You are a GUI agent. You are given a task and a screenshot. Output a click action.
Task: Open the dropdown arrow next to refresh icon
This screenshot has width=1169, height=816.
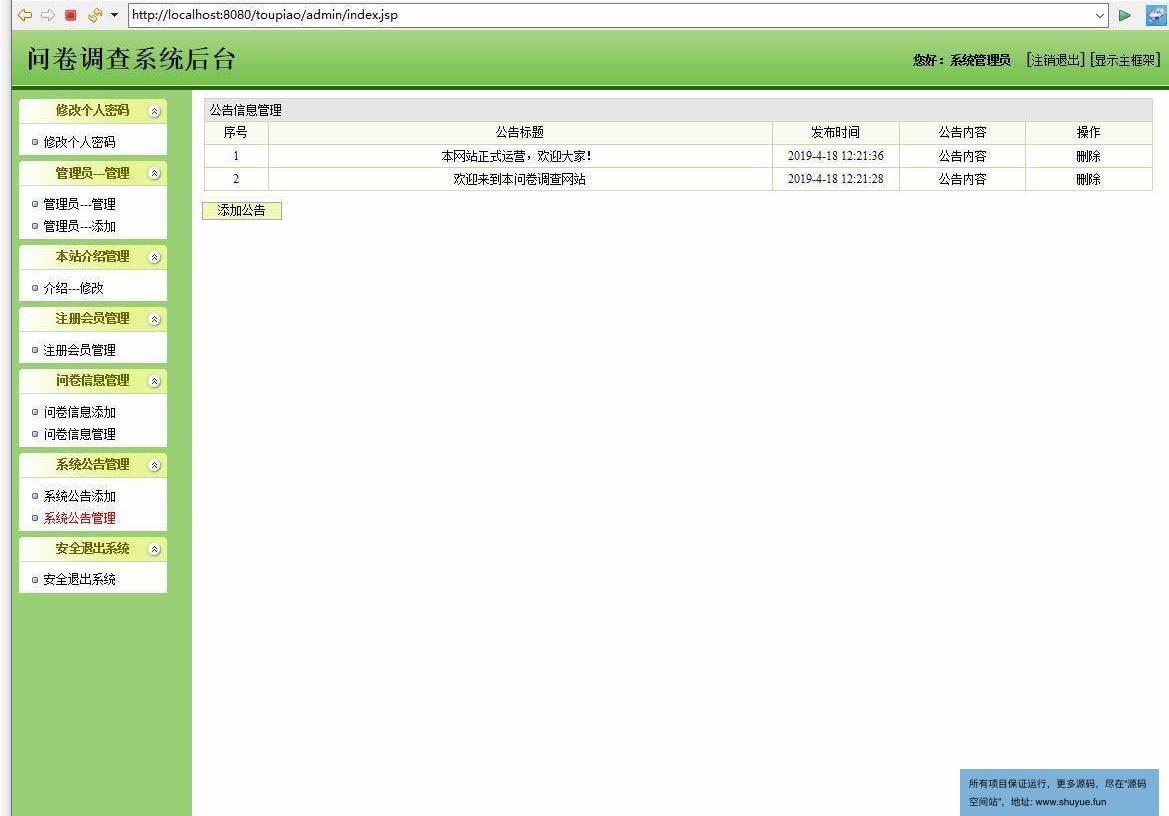coord(114,15)
